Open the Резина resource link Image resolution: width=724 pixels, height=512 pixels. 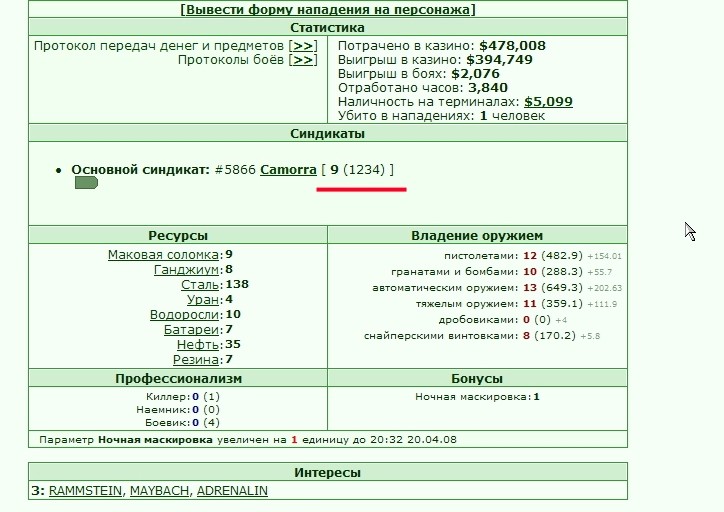click(195, 359)
